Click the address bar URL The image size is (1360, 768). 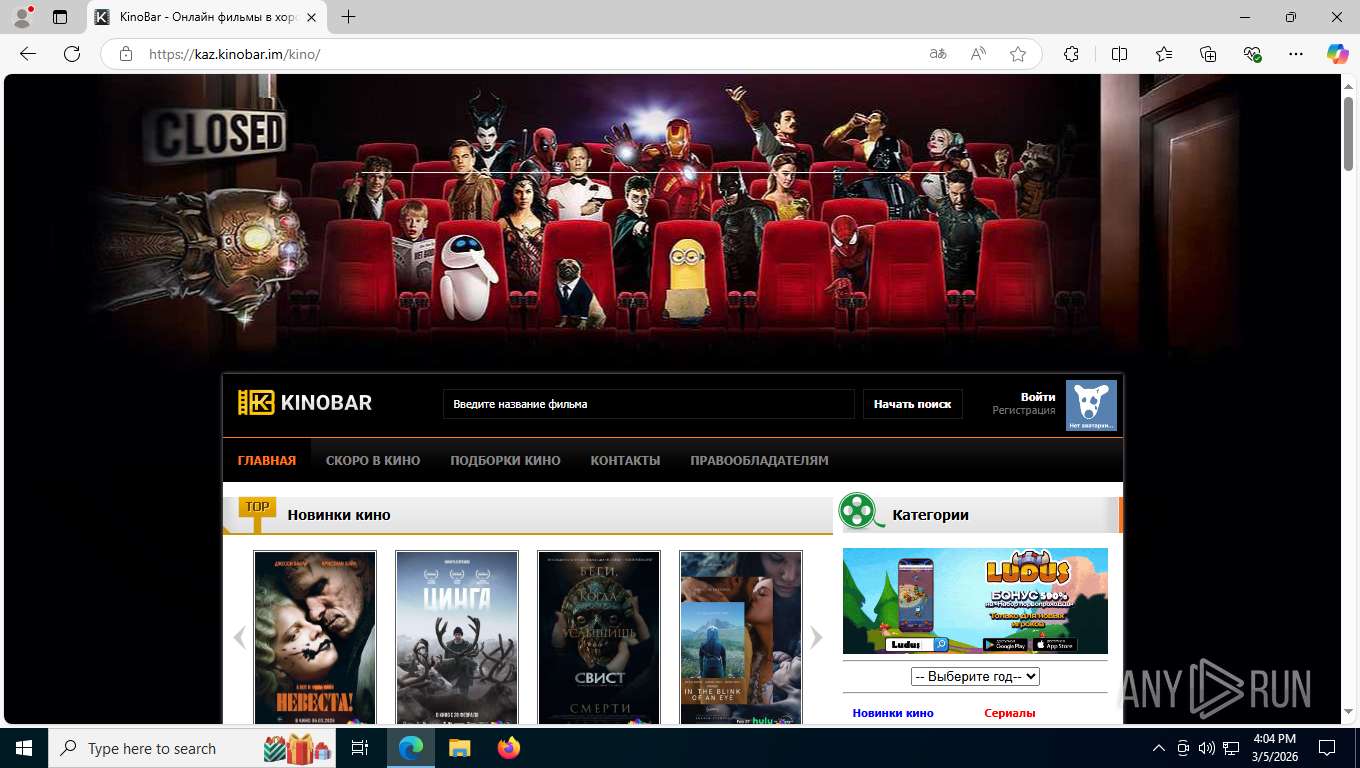click(234, 54)
